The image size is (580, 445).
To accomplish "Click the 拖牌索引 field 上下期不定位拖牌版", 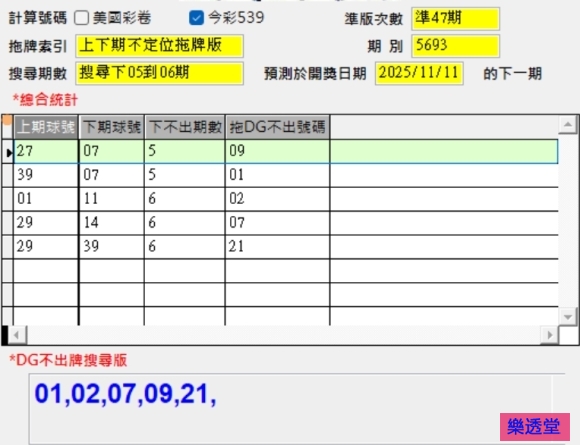I will point(159,46).
